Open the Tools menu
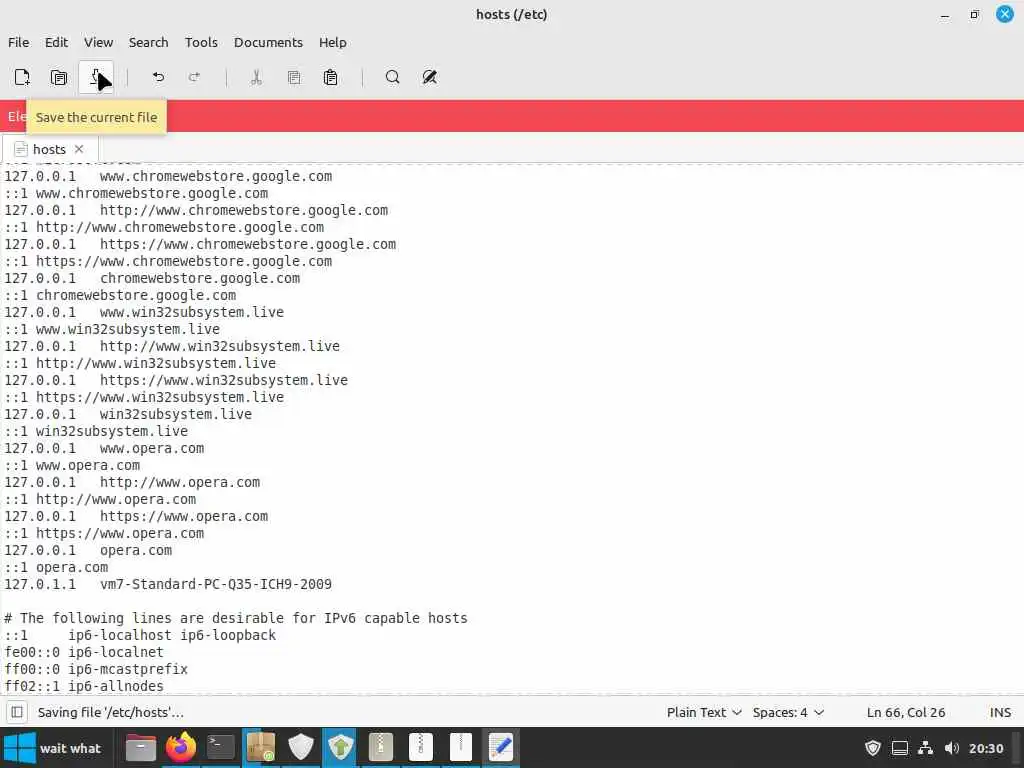Screen dimensions: 1024x768 pos(200,42)
